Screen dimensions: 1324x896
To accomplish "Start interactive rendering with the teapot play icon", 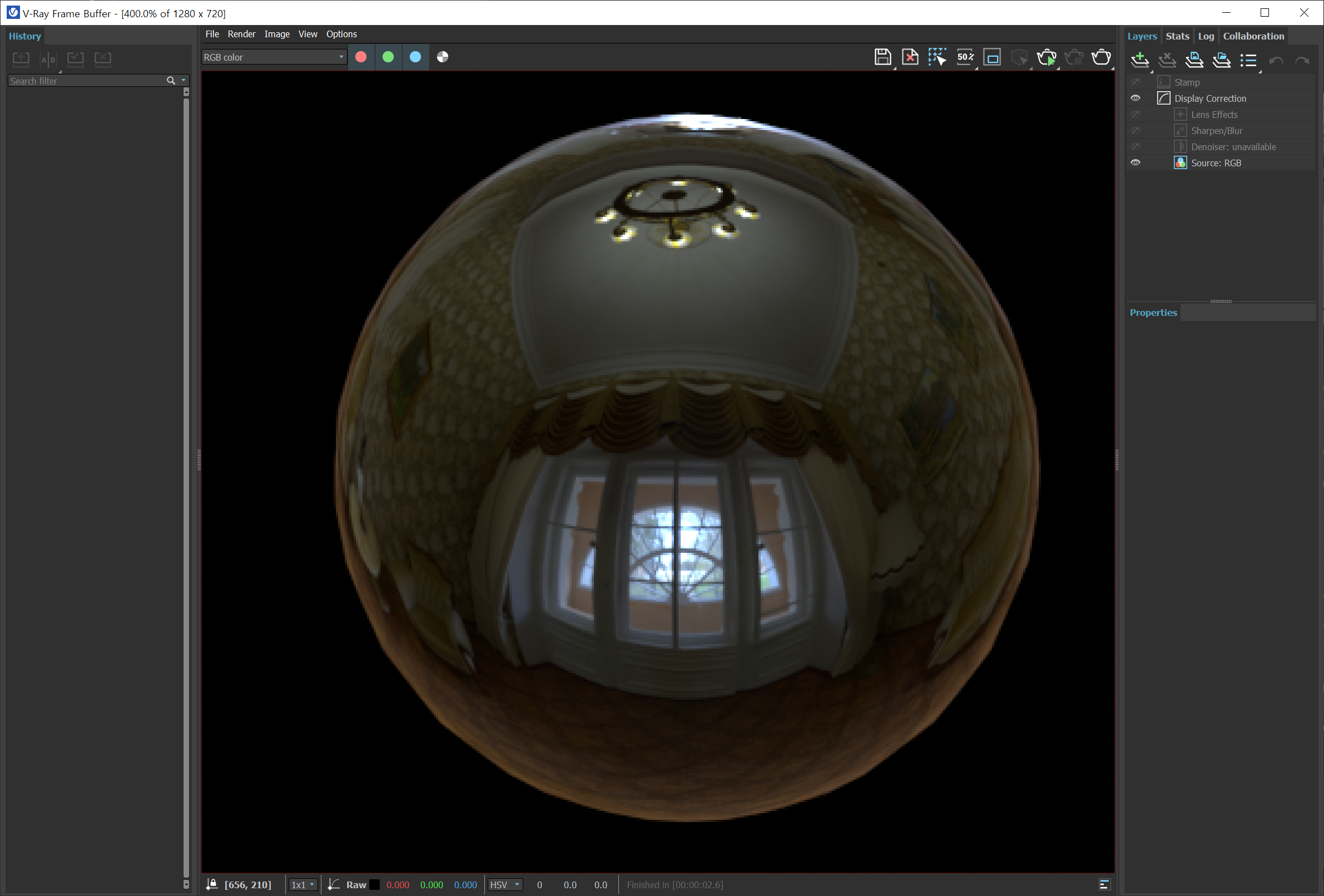I will coord(1047,57).
